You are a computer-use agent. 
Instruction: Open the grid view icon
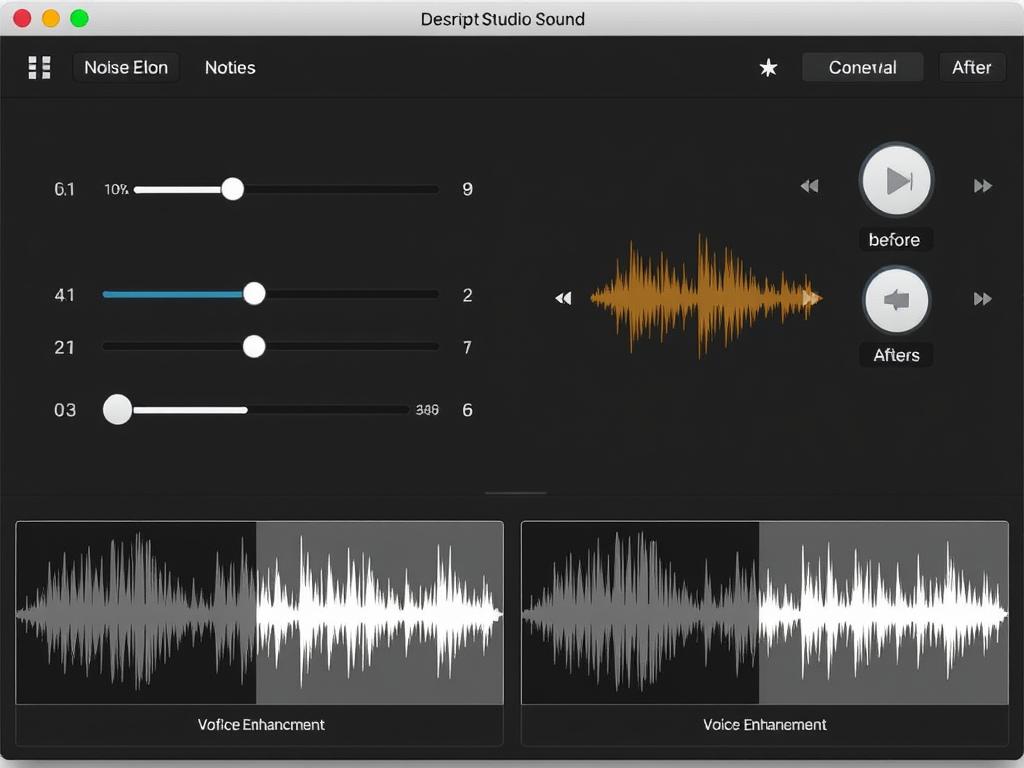[39, 68]
